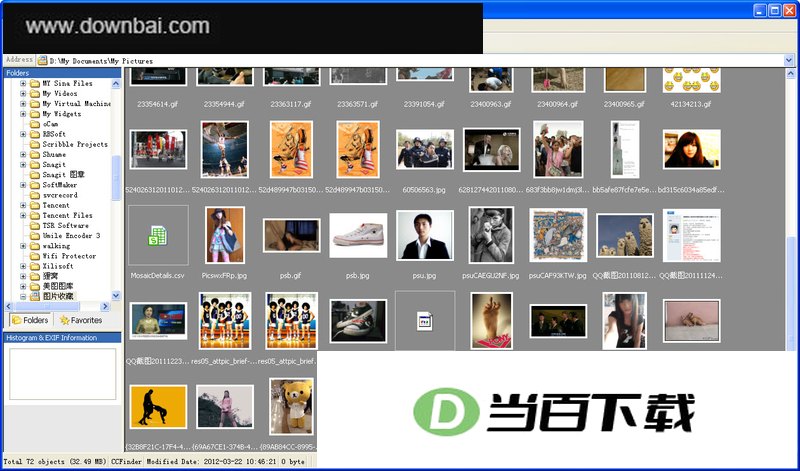This screenshot has height=471, width=800.
Task: Select the QQ截图20111223 news anchor thumbnail
Action: pyautogui.click(x=158, y=321)
